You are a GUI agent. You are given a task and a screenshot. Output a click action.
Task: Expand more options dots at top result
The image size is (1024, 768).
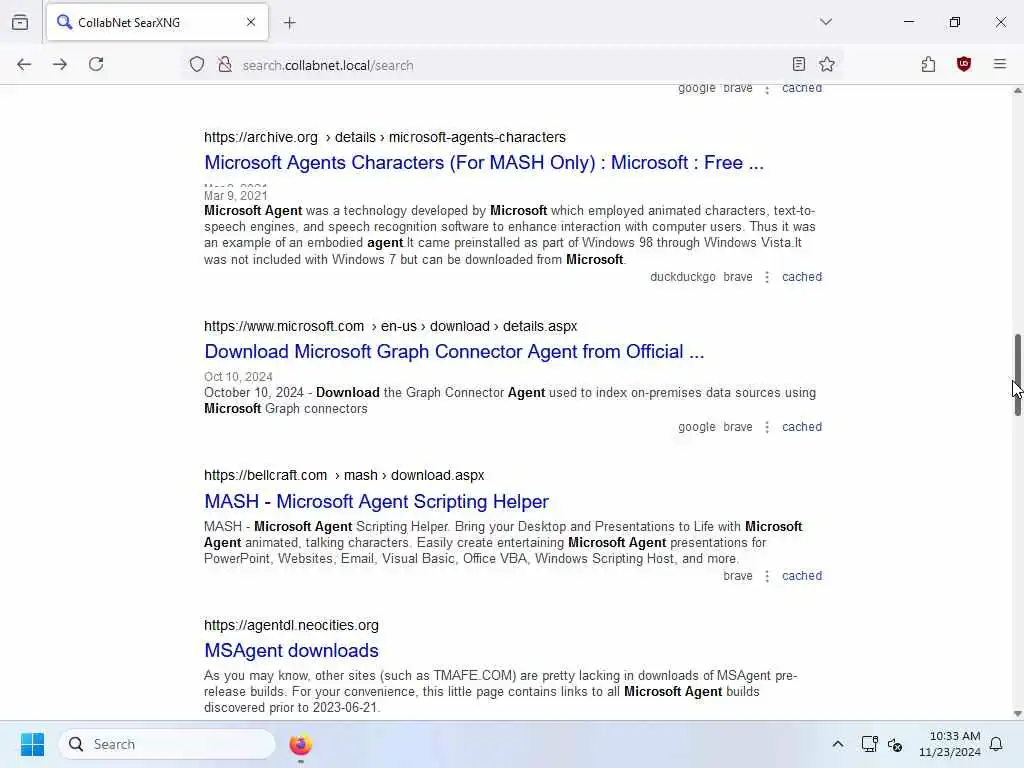coord(767,89)
